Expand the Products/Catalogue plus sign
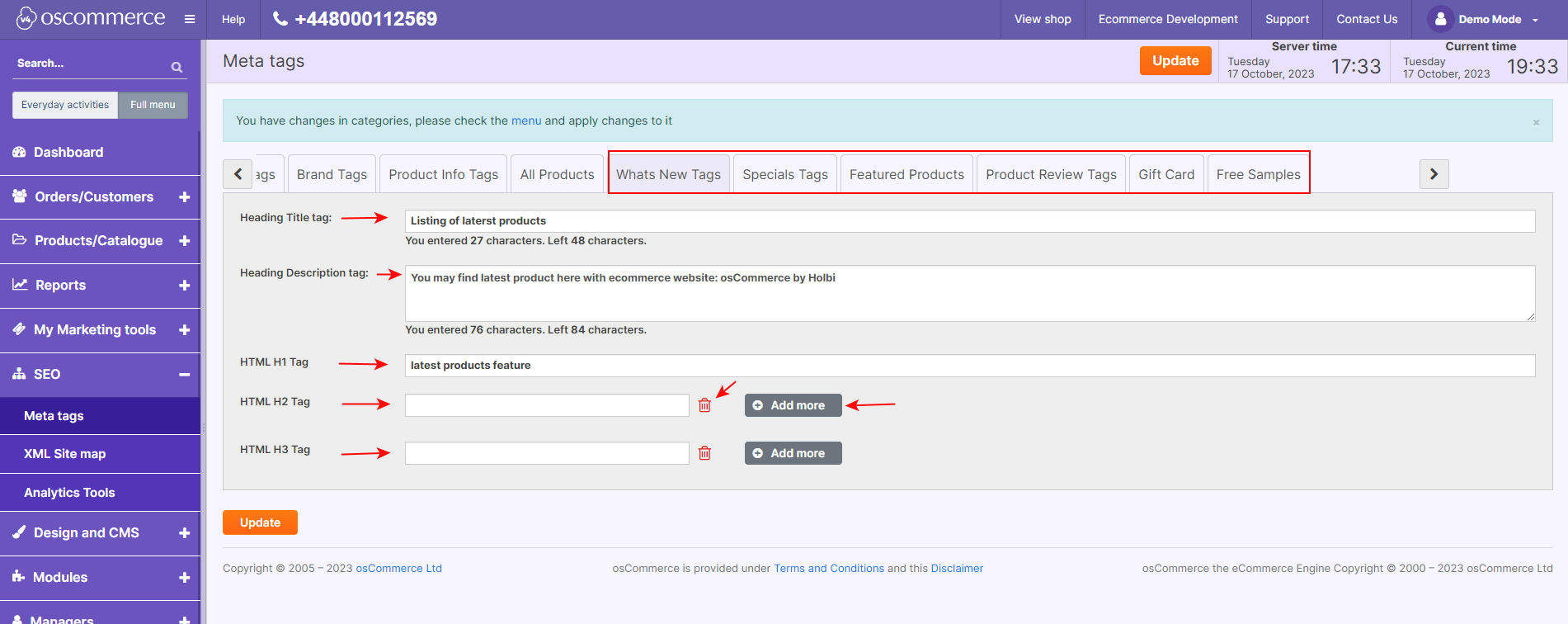1568x624 pixels. point(184,240)
